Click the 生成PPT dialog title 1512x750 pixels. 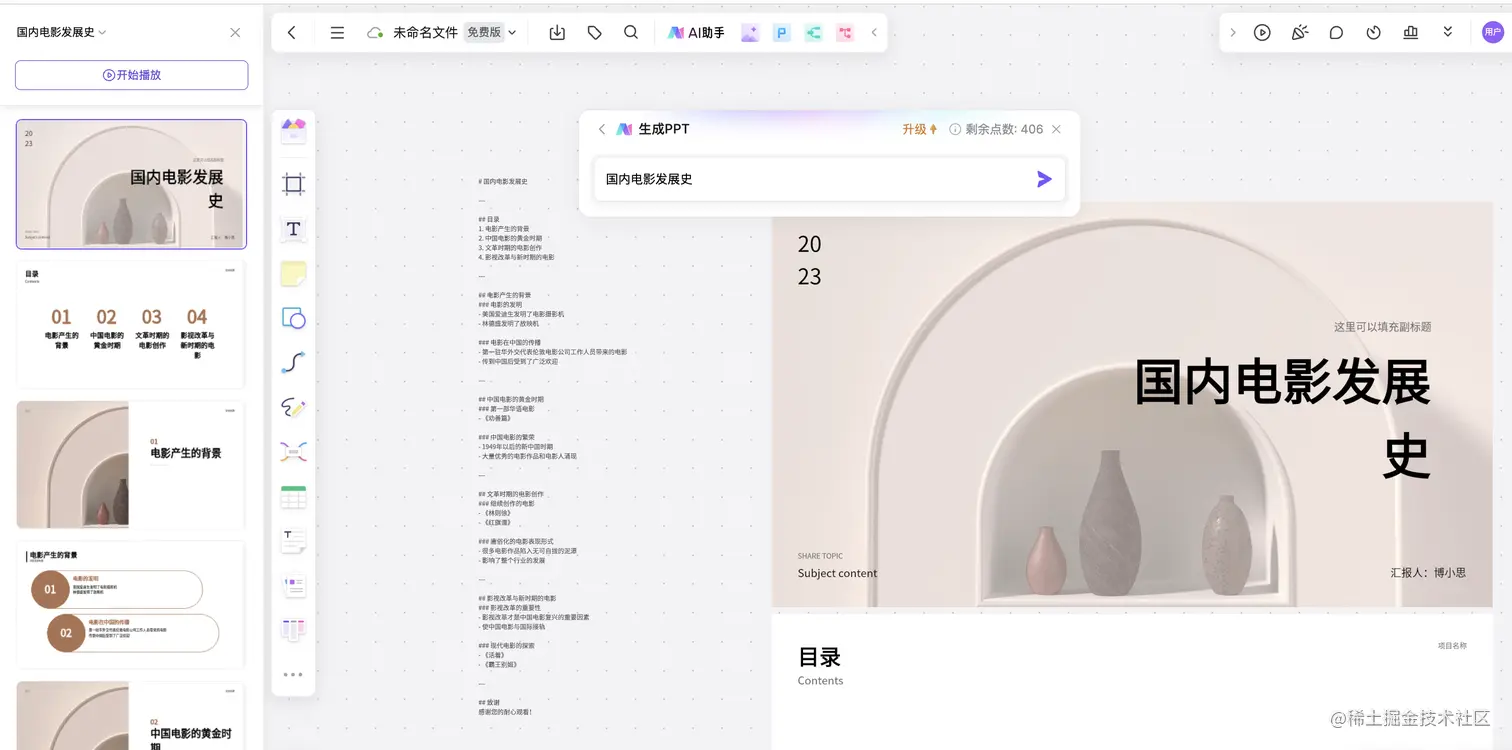point(664,129)
